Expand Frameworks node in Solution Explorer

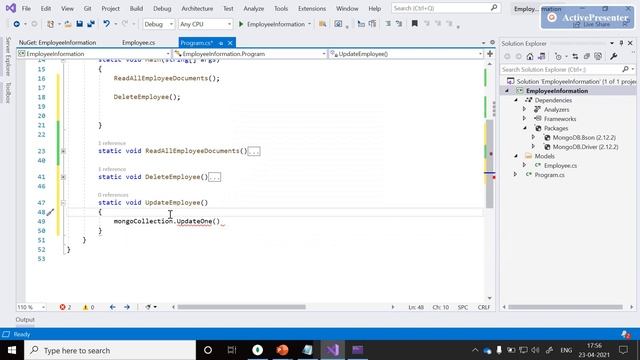524,119
